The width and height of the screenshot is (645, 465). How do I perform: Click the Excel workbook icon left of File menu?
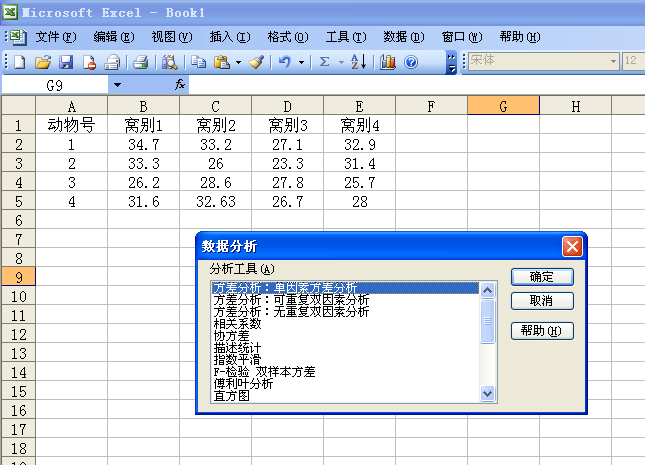point(17,37)
